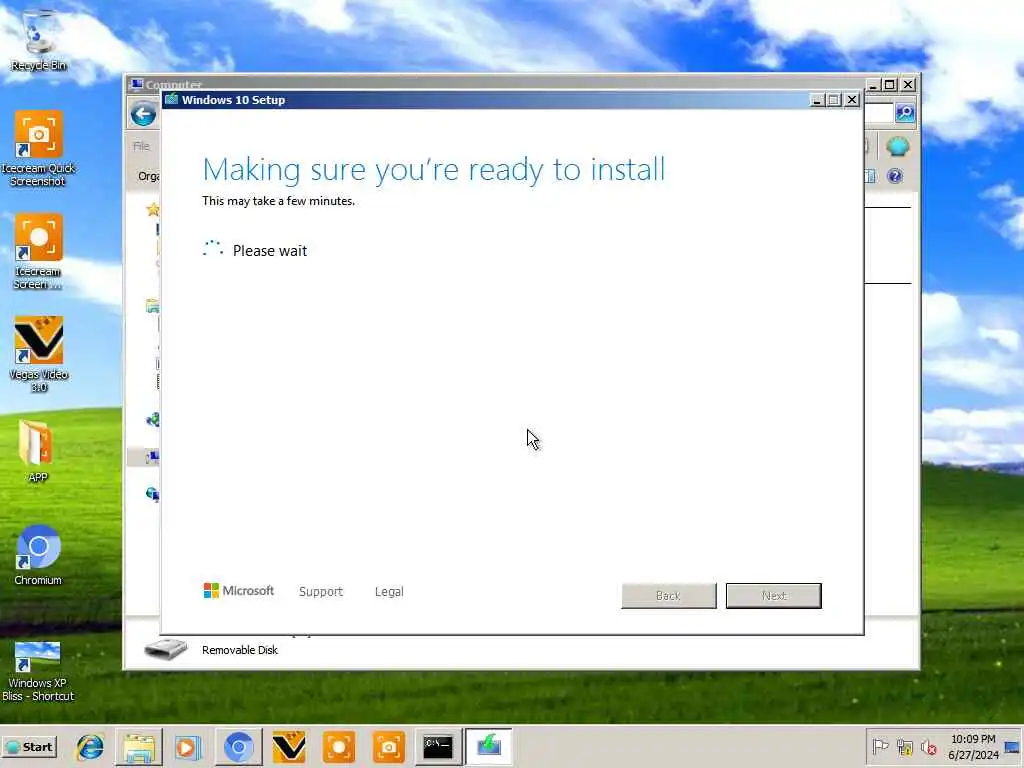Click the Microsoft logo in Setup

(239, 591)
